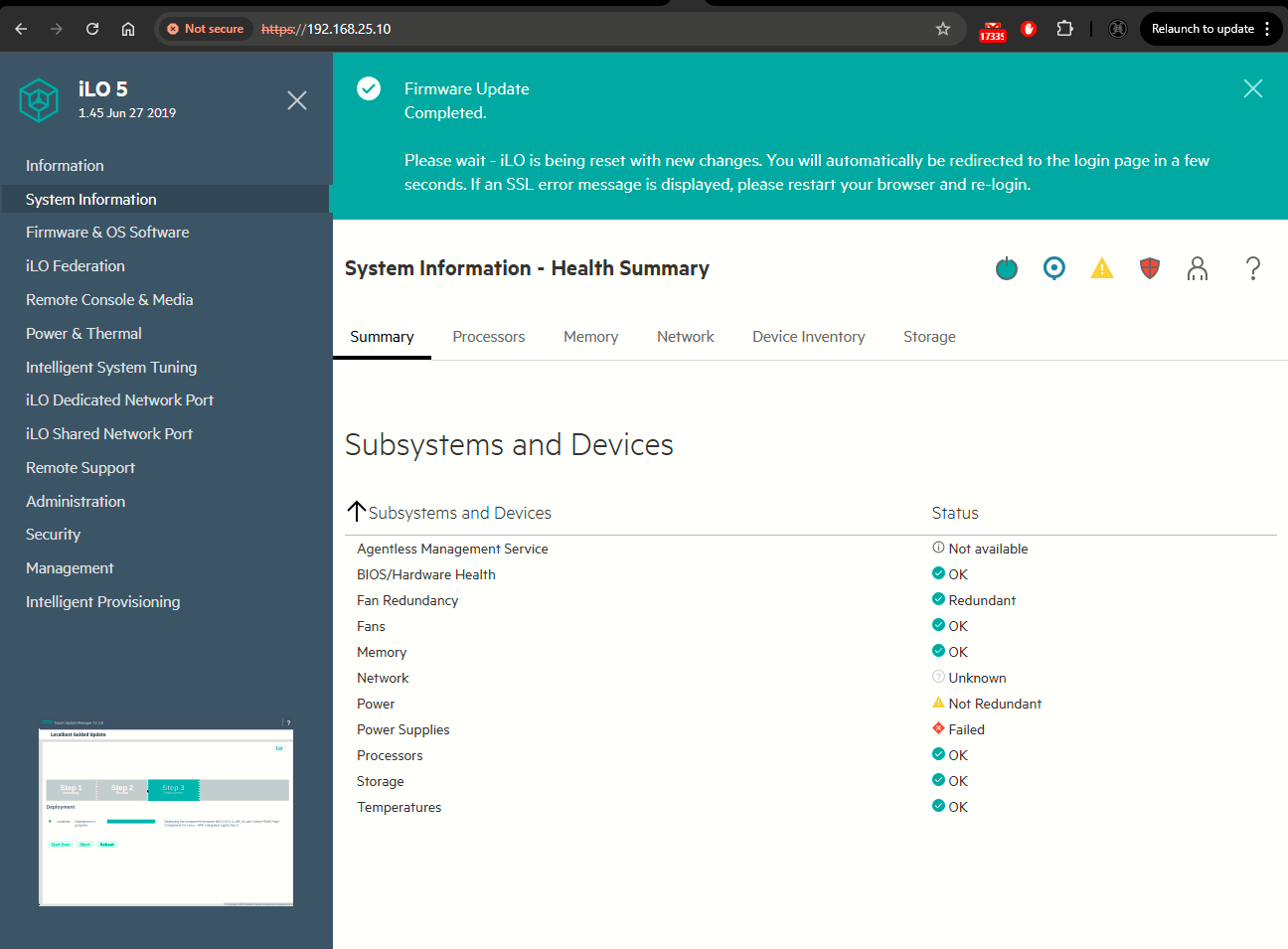This screenshot has height=949, width=1288.
Task: Click the Power Supplies Failed status icon
Action: pyautogui.click(x=938, y=728)
